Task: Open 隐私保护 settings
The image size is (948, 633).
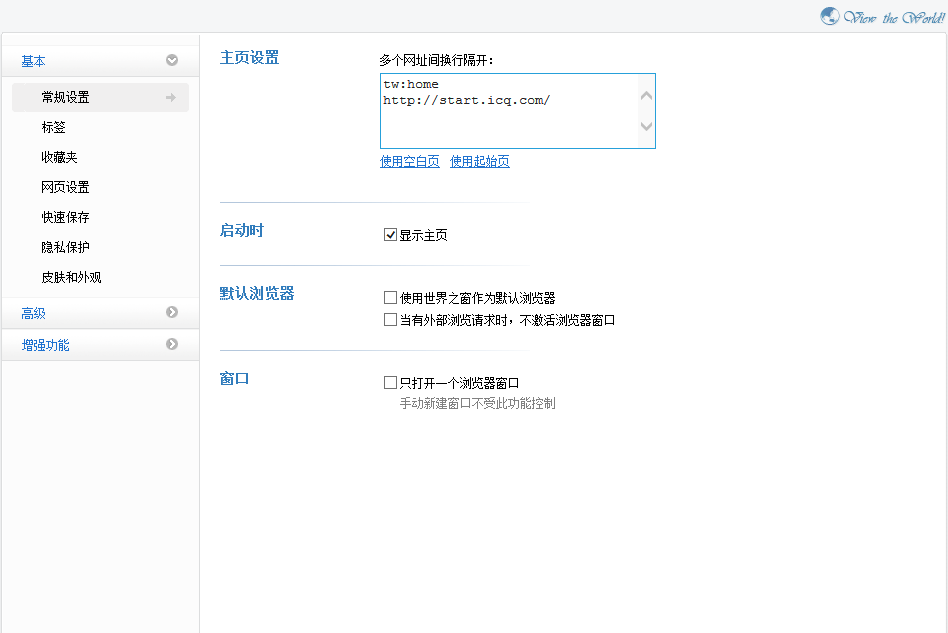Action: (x=65, y=247)
